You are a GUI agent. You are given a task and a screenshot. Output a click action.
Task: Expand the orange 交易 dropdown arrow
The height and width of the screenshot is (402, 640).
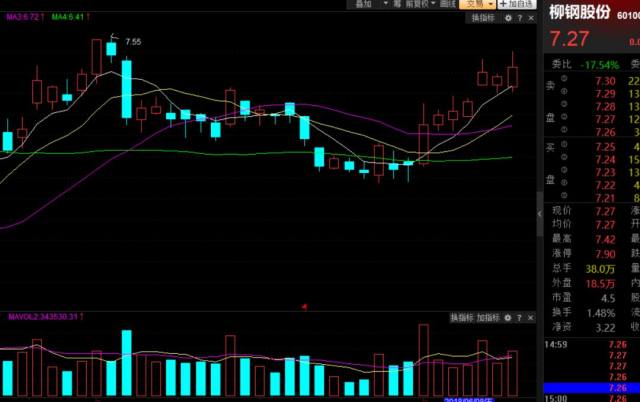coord(490,4)
